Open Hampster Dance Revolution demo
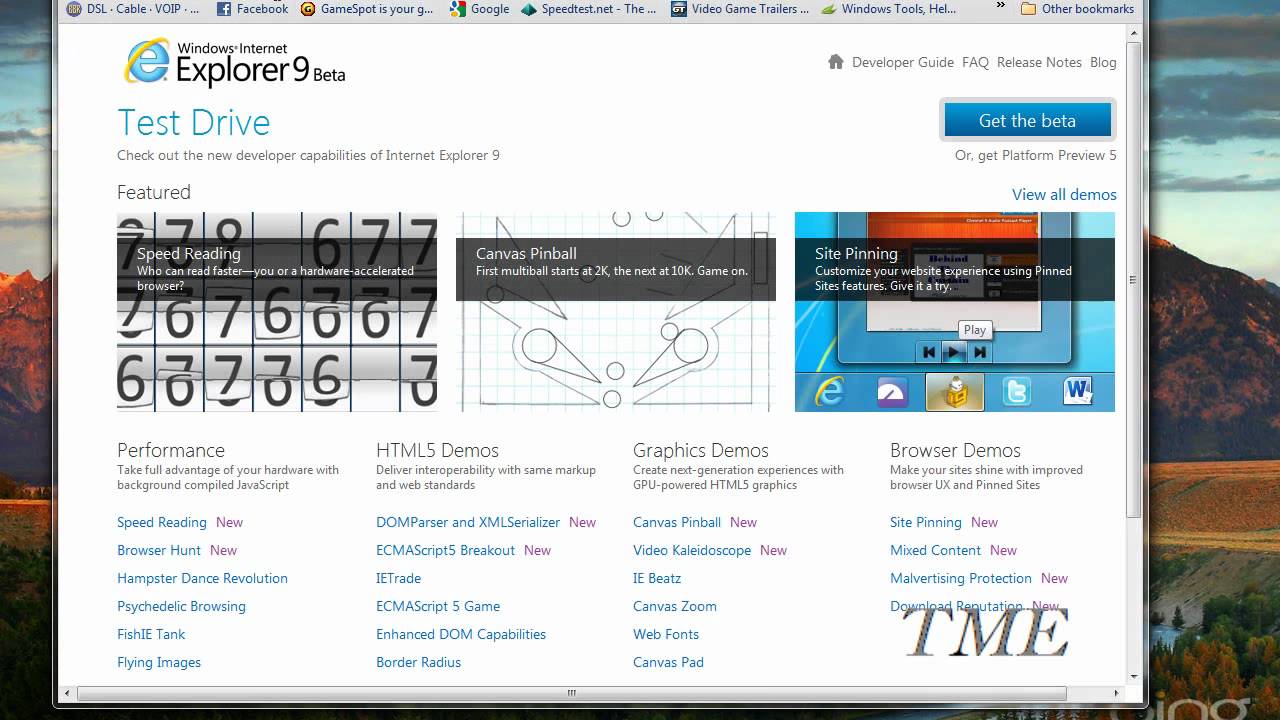The width and height of the screenshot is (1280, 720). point(202,578)
